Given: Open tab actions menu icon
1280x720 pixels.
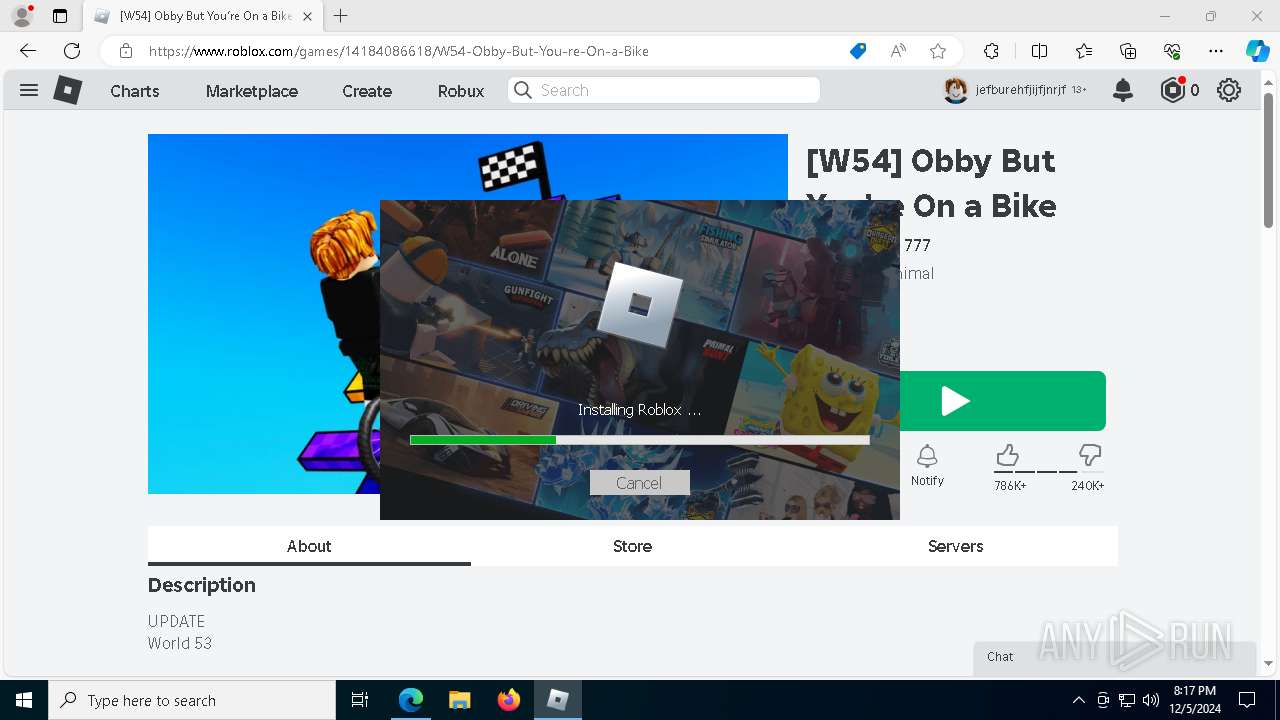Looking at the screenshot, I should tap(60, 16).
